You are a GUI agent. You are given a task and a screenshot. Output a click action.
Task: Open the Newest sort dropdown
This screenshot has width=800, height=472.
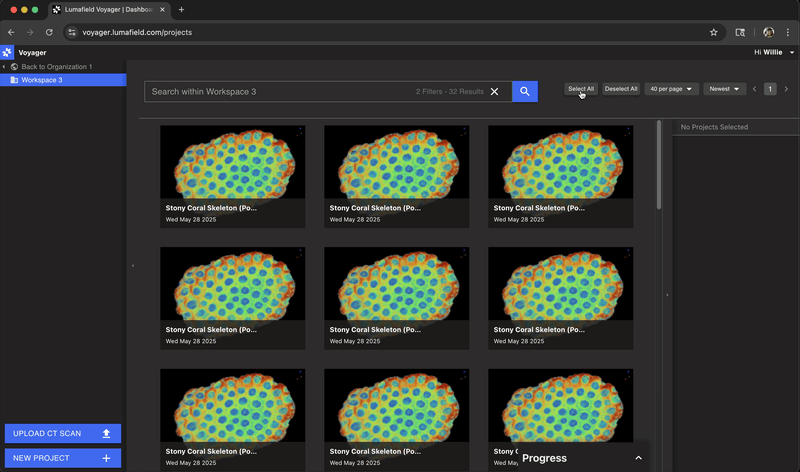coord(724,89)
